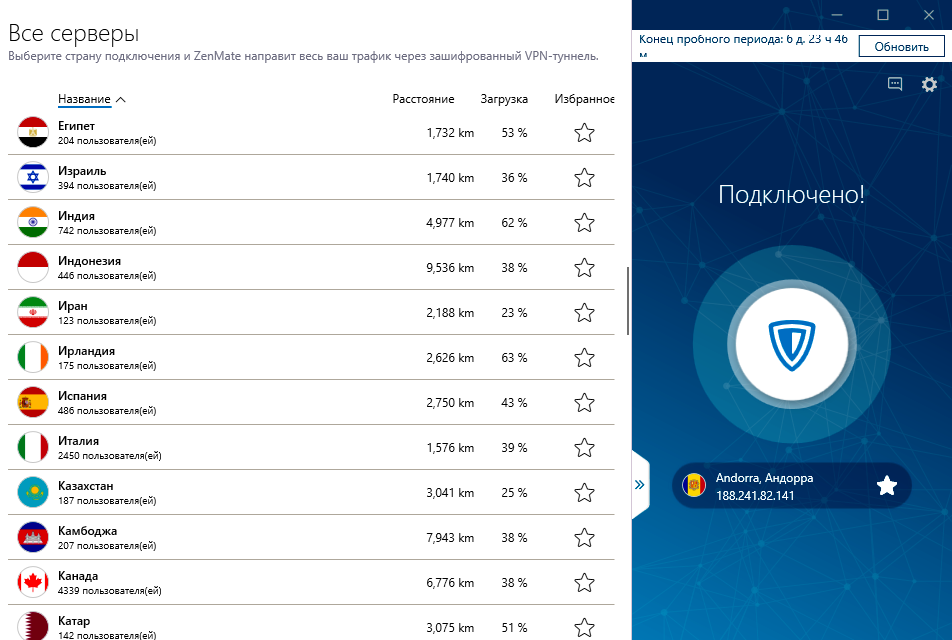Choose the Испания server name
This screenshot has width=952, height=640.
[x=83, y=395]
